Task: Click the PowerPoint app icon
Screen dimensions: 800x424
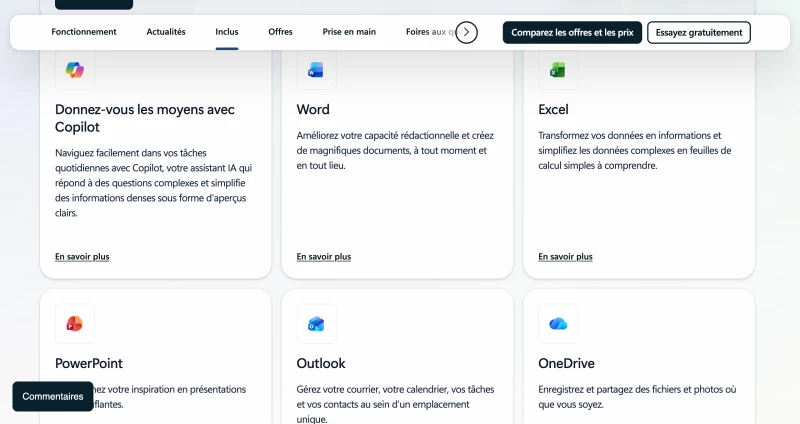Action: point(74,323)
